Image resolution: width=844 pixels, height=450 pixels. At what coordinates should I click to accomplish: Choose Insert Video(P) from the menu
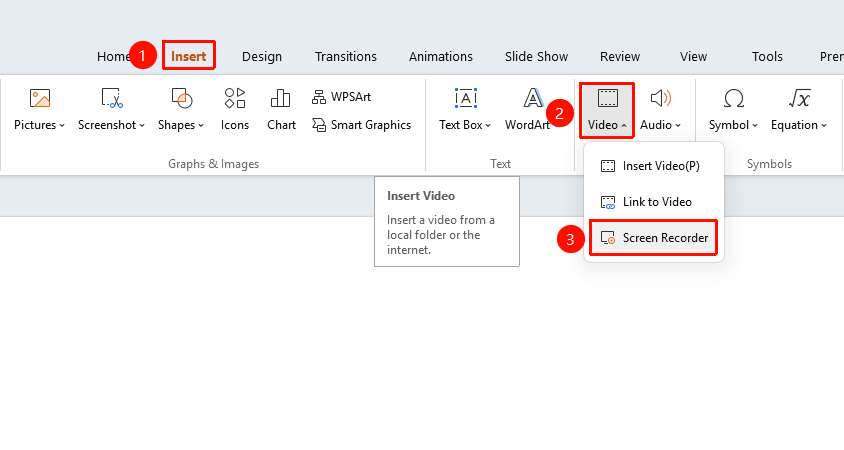click(x=653, y=166)
